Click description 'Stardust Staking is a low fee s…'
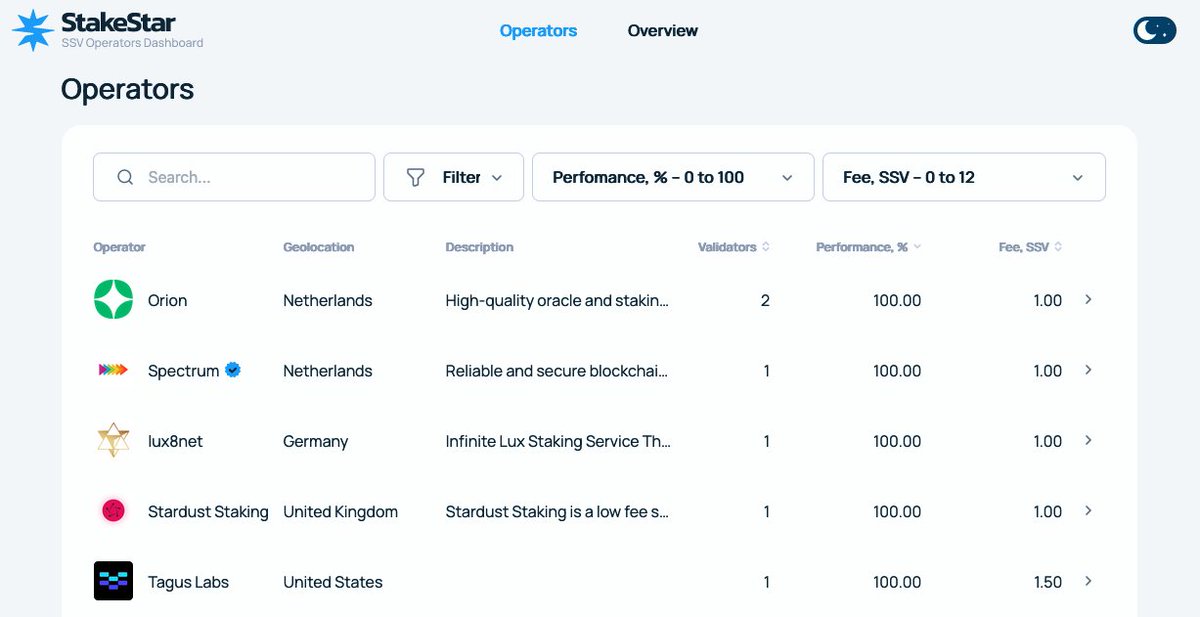The width and height of the screenshot is (1200, 617). [557, 512]
